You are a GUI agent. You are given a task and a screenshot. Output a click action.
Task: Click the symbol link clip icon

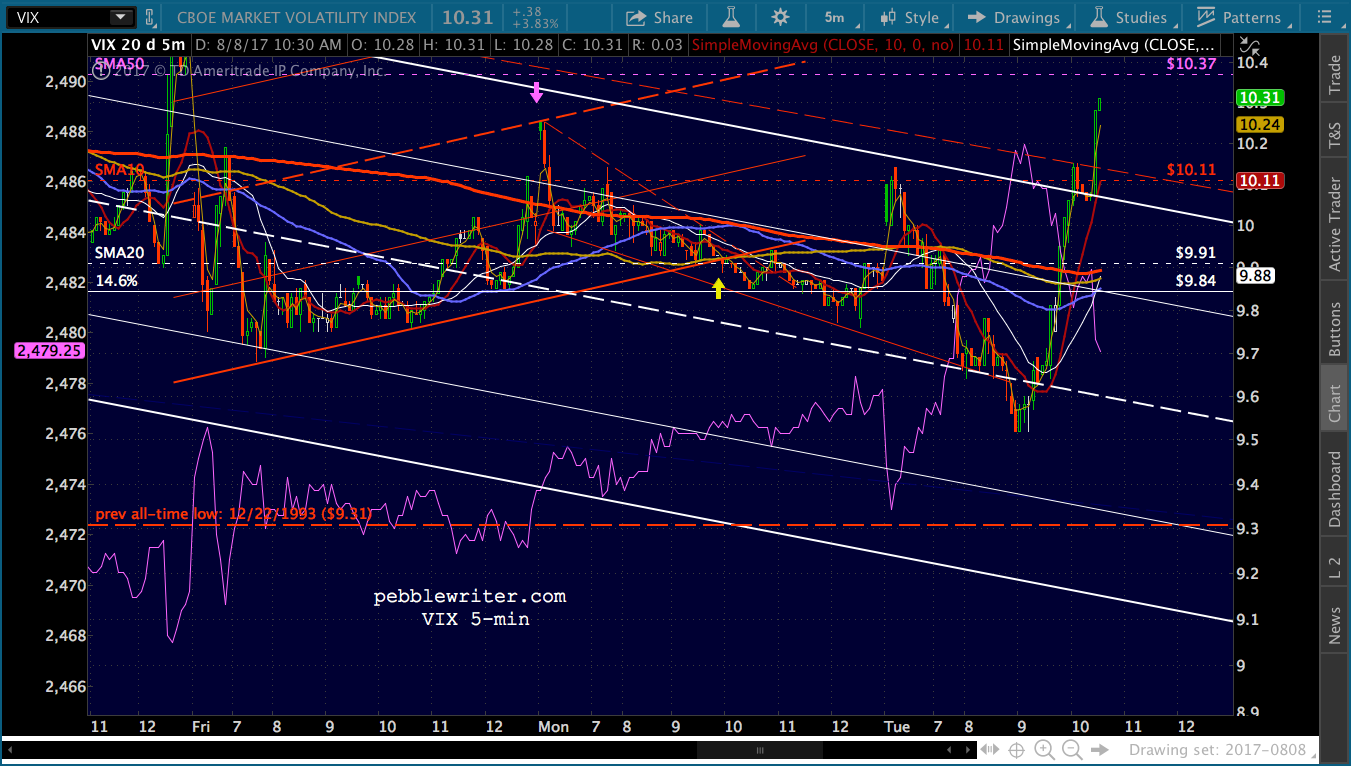point(150,17)
